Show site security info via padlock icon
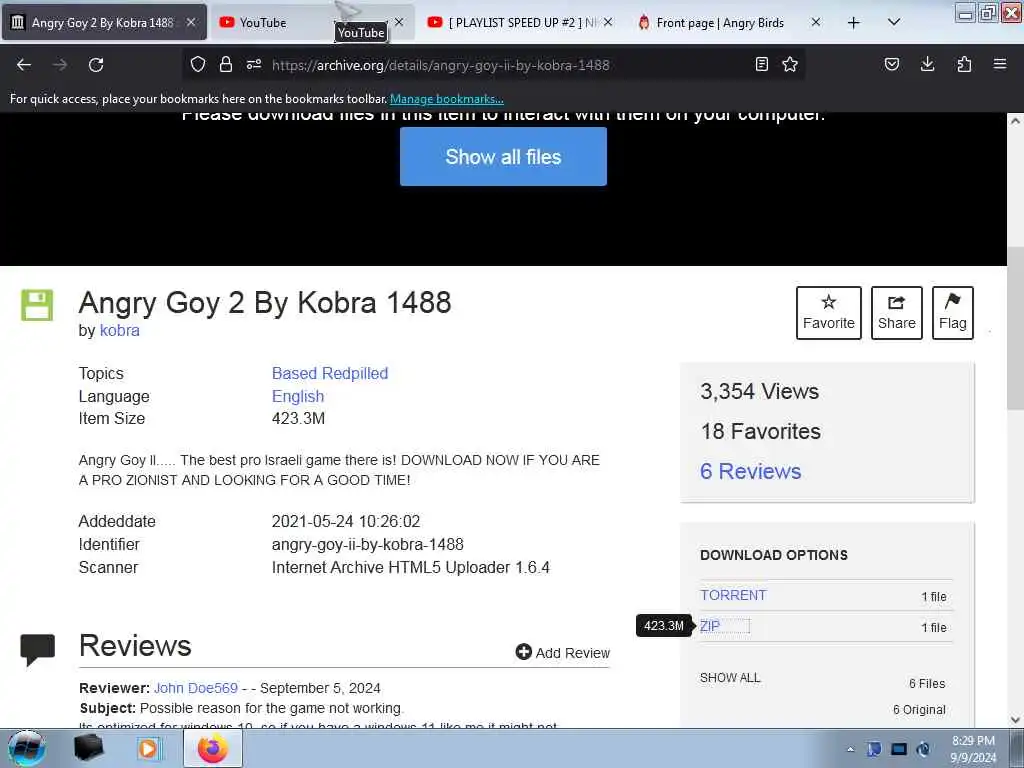Screen dimensions: 1024x768 226,64
